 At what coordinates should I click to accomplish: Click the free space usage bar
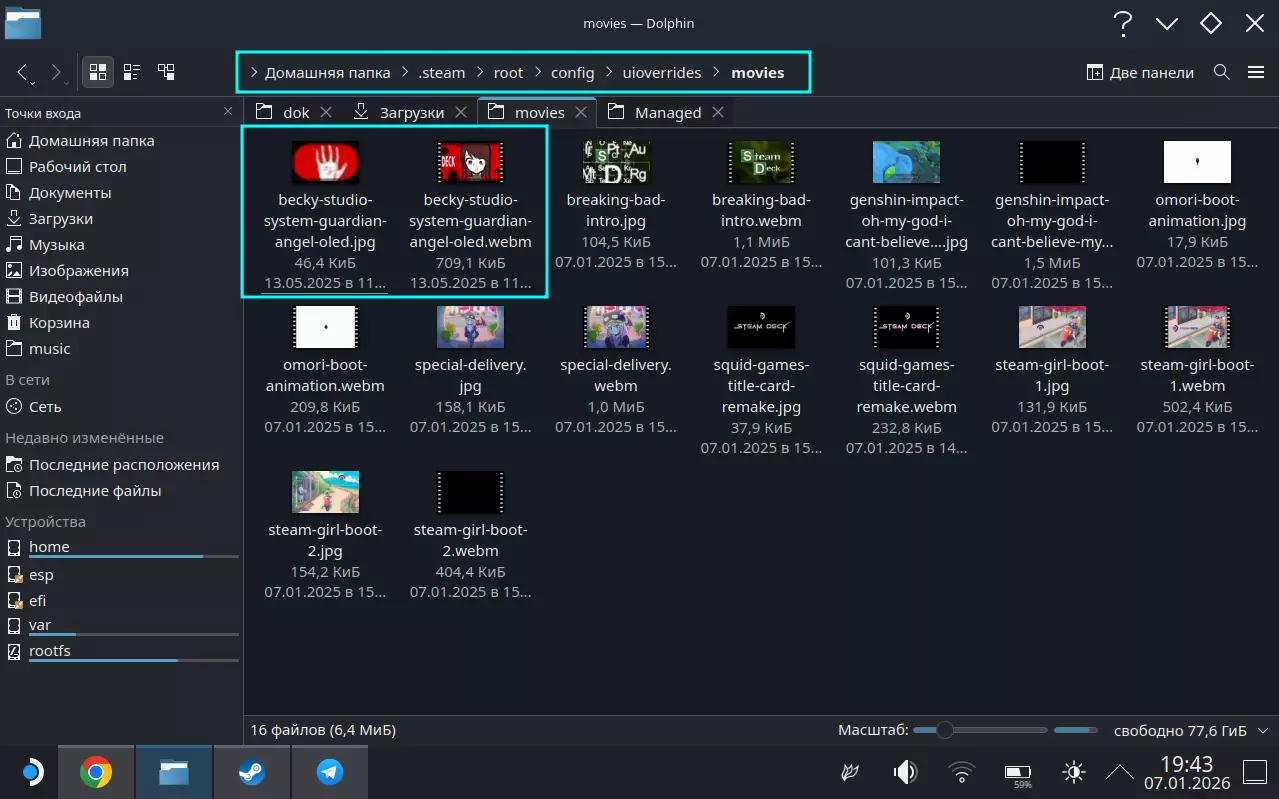click(1077, 730)
